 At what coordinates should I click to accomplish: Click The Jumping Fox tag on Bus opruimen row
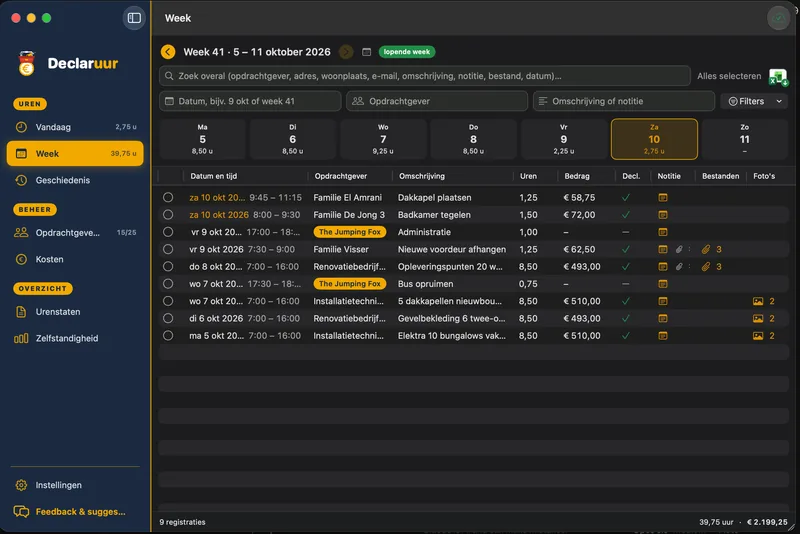[349, 284]
